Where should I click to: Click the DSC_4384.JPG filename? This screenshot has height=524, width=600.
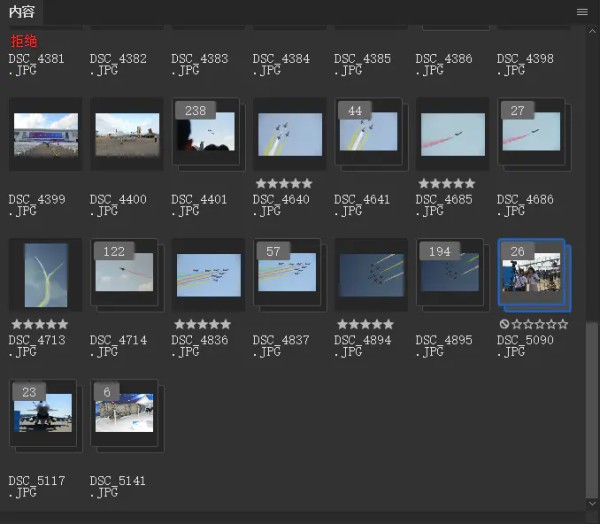281,64
